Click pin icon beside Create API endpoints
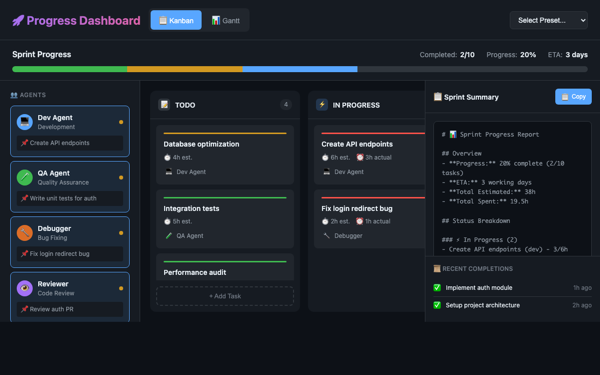 point(24,143)
